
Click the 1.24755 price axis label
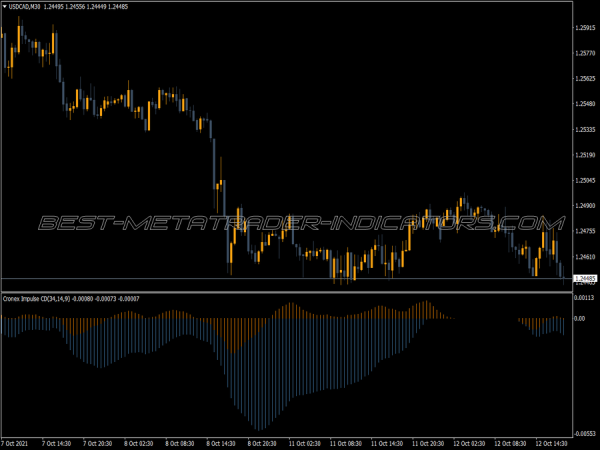[585, 231]
